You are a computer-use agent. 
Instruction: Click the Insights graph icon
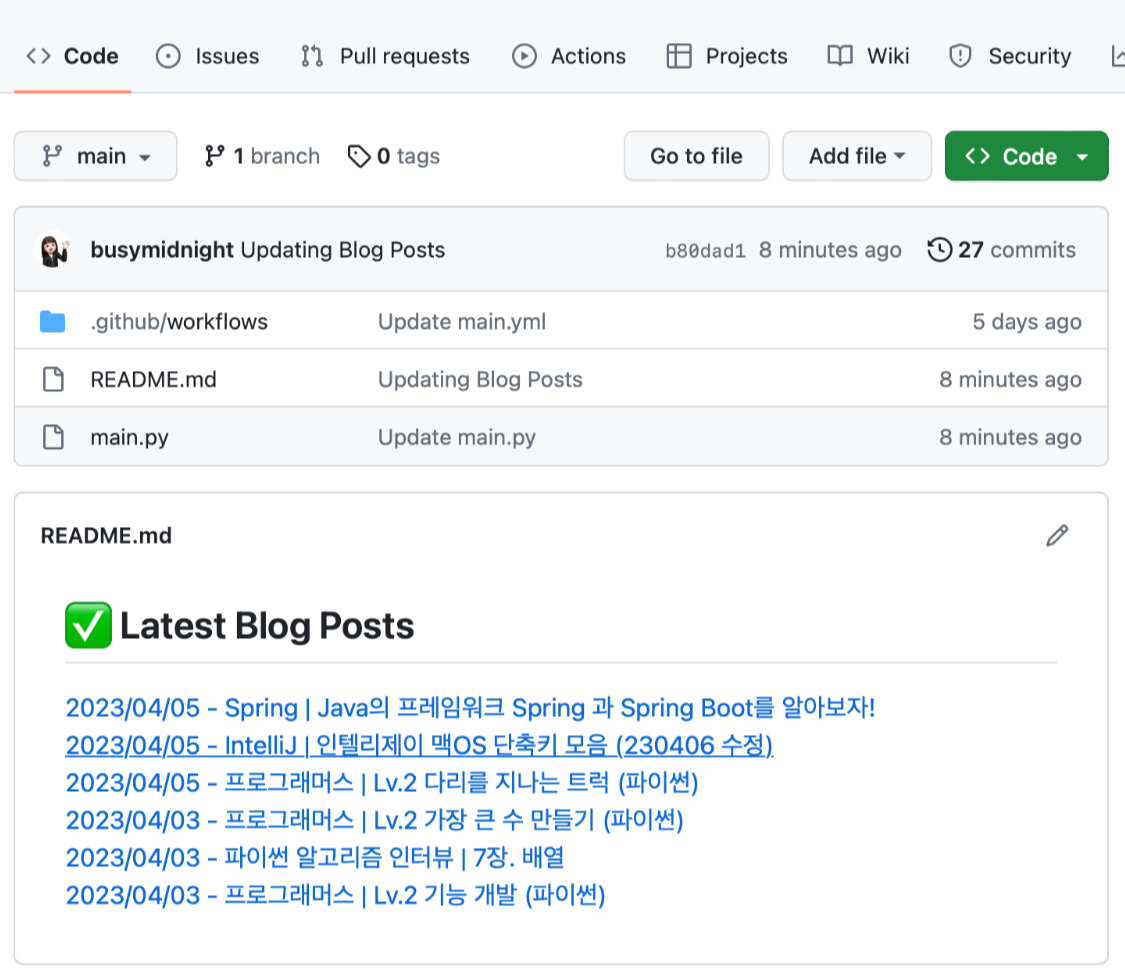pos(1118,56)
